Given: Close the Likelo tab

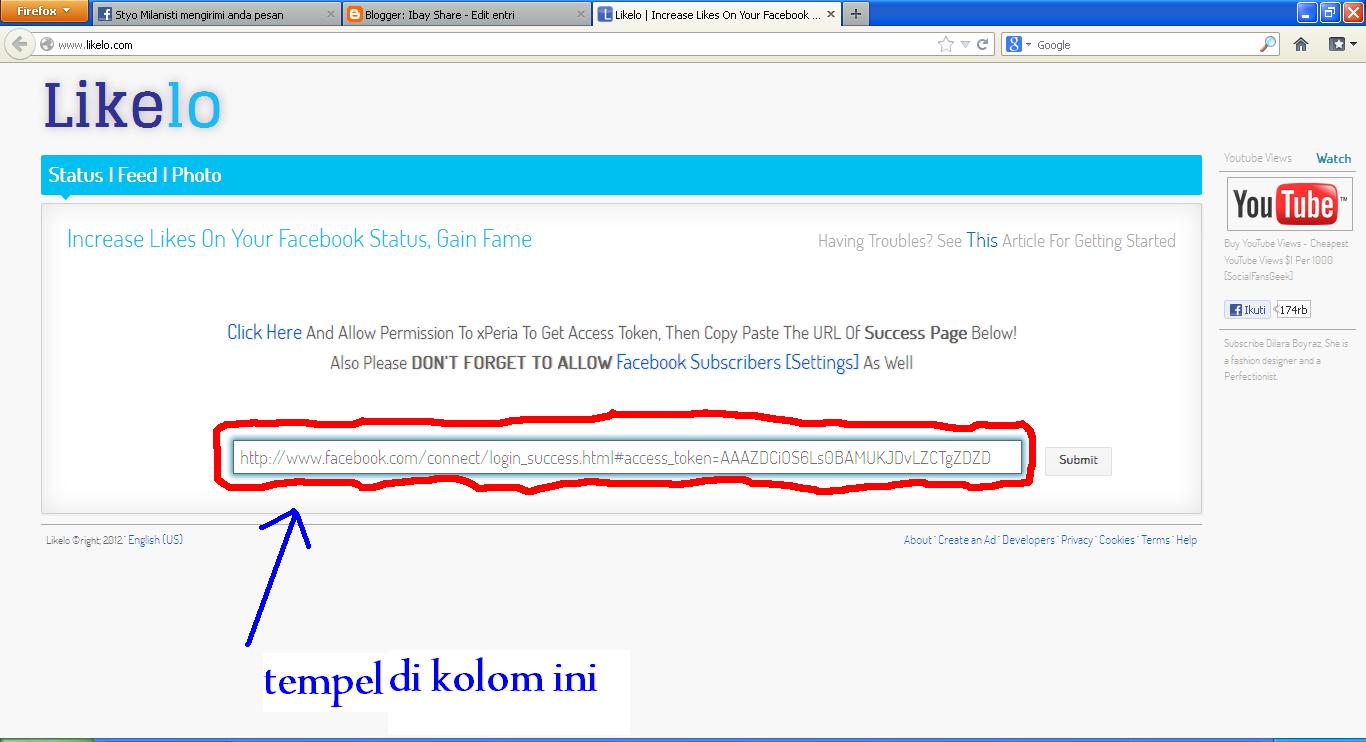Looking at the screenshot, I should tap(831, 15).
